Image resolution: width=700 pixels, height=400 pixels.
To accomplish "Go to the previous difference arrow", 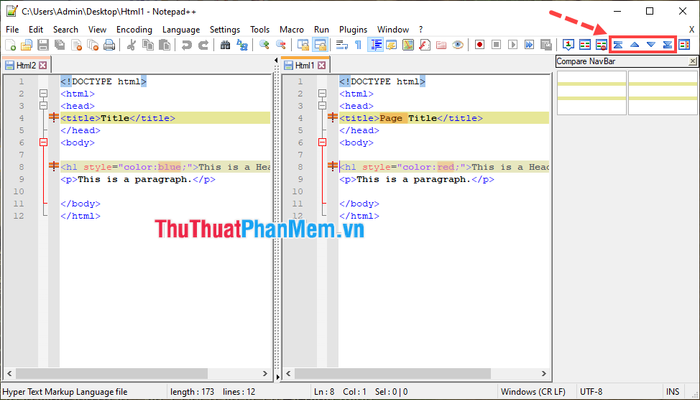I will point(634,45).
